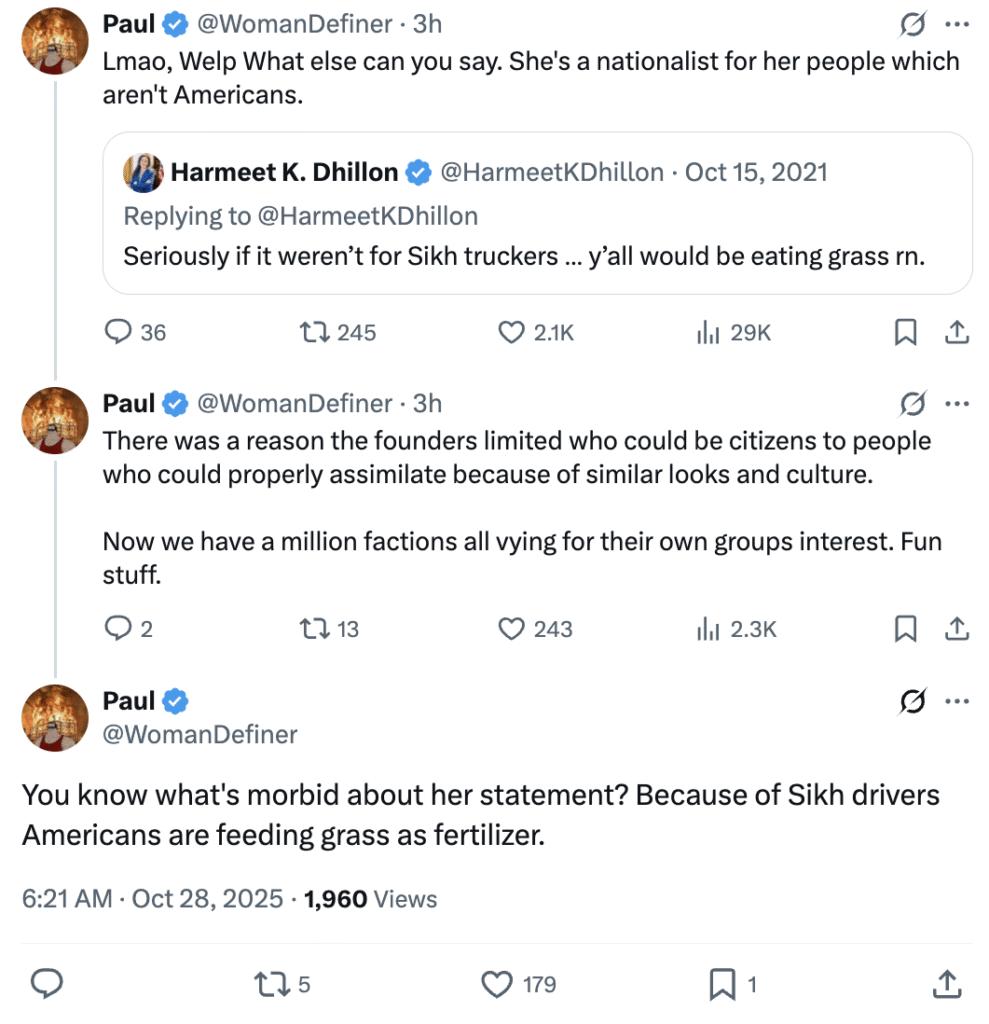Screen dimensions: 989x1024
Task: Open Grok icon on first tweet
Action: [x=912, y=24]
